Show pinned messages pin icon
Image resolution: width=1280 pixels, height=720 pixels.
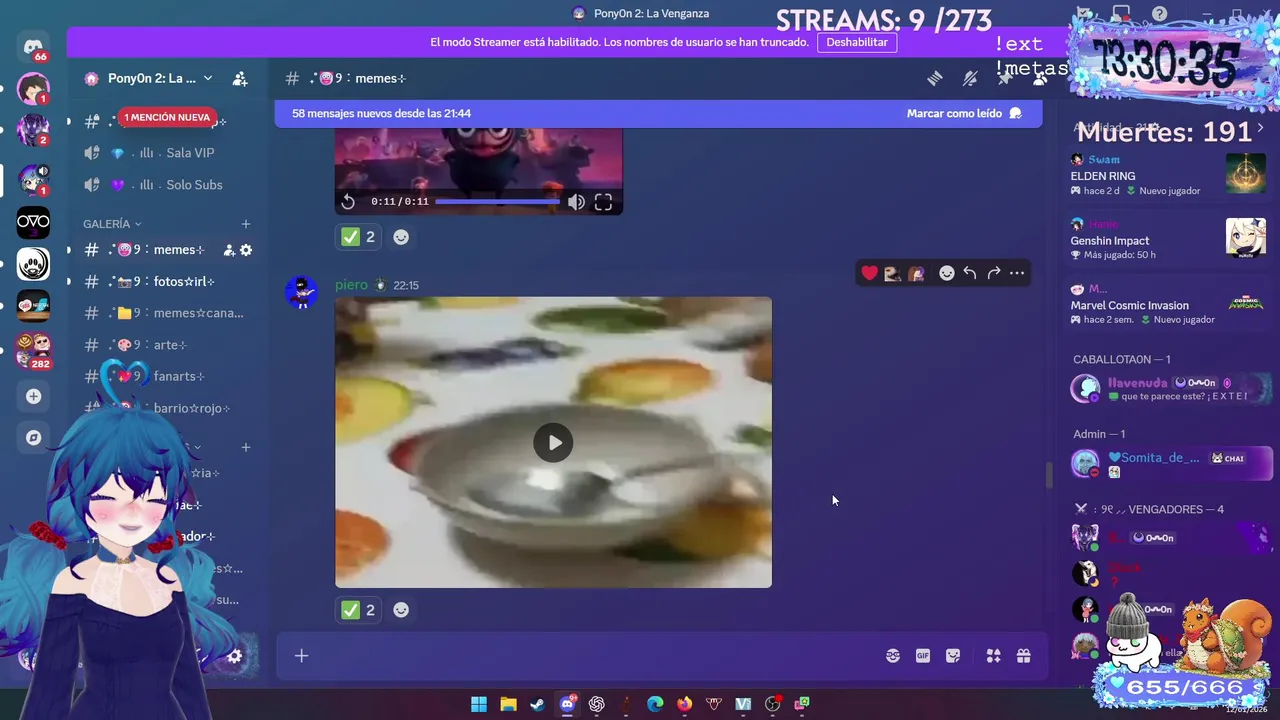[x=1004, y=78]
